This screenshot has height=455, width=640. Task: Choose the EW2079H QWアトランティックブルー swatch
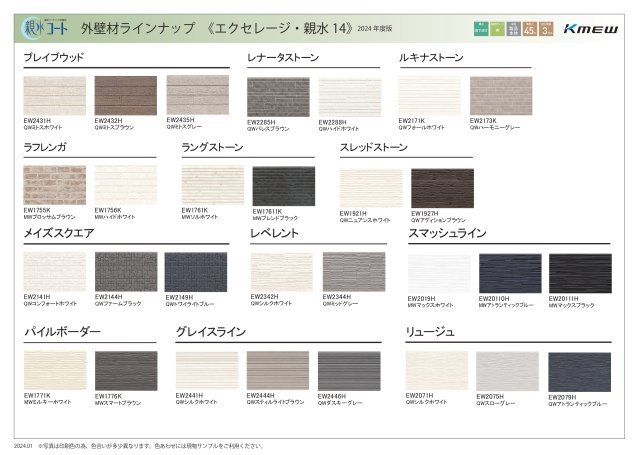point(578,371)
